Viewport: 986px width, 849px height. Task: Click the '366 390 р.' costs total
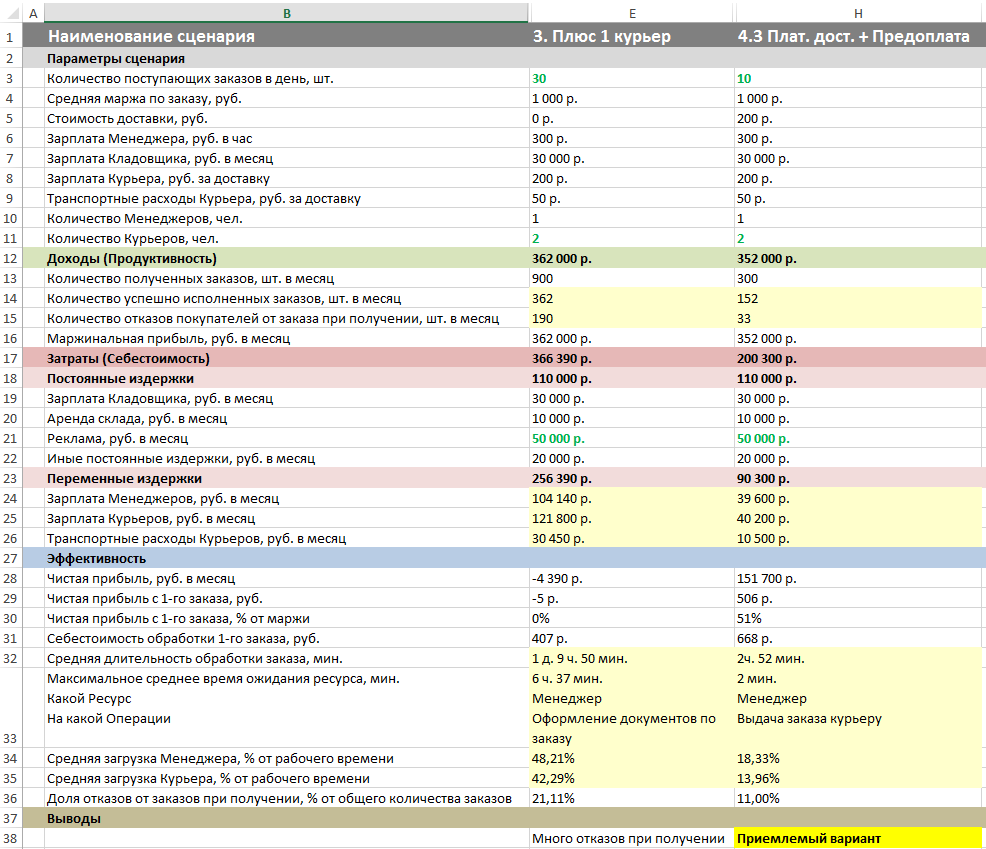coord(632,358)
